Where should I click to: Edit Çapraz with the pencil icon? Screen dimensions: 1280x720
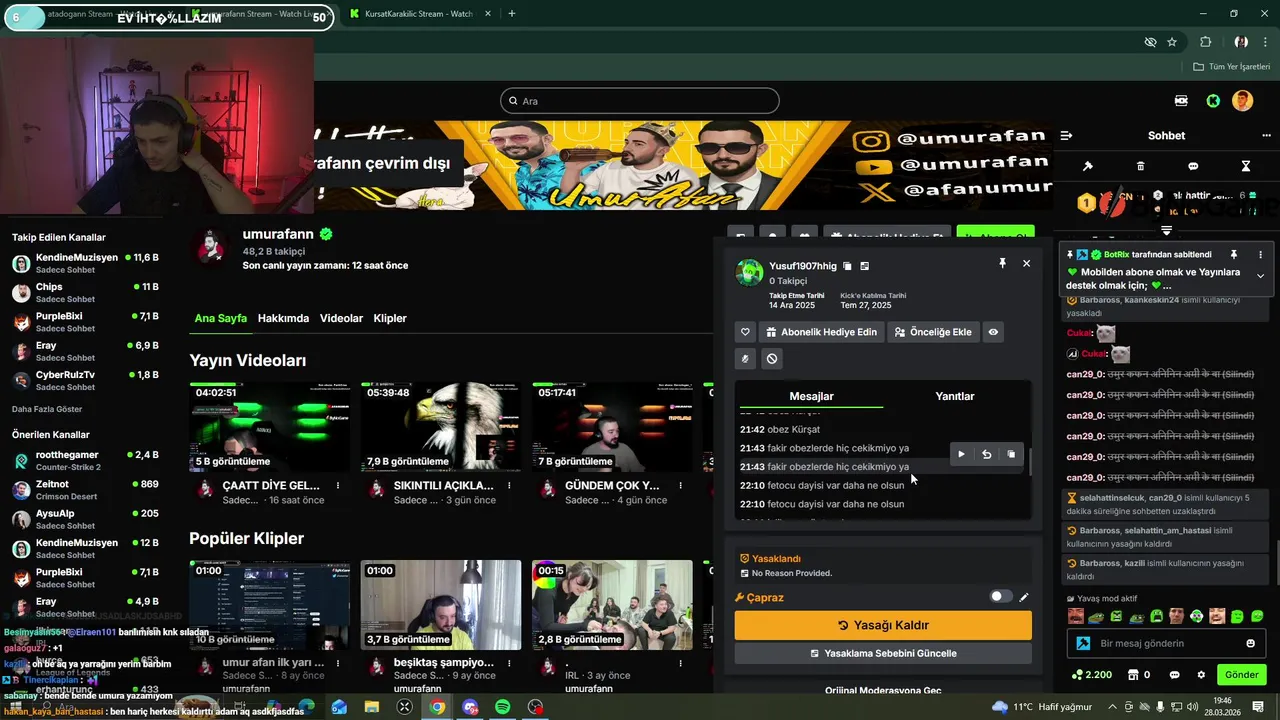click(x=1024, y=597)
